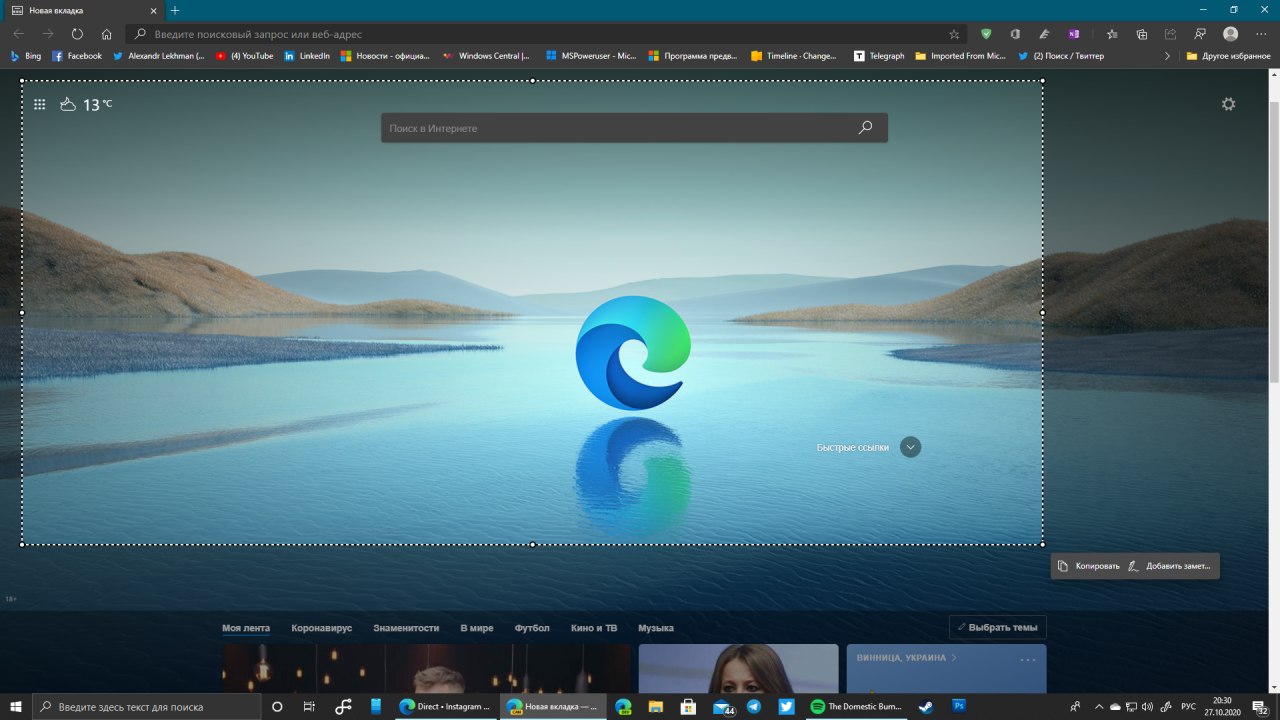Viewport: 1280px width, 720px height.
Task: Open the Telegraph bookmark
Action: click(x=879, y=56)
